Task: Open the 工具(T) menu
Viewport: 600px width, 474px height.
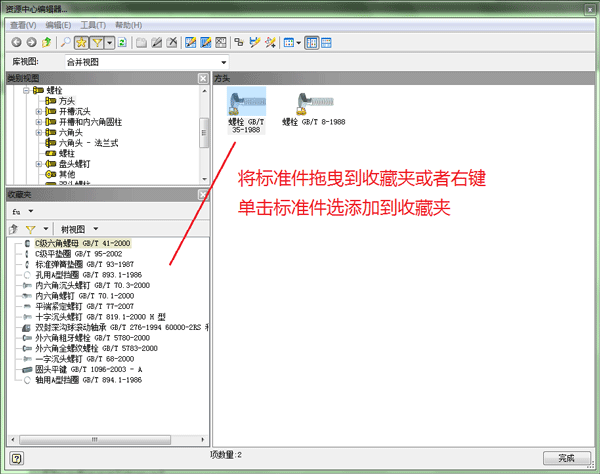Action: coord(93,25)
